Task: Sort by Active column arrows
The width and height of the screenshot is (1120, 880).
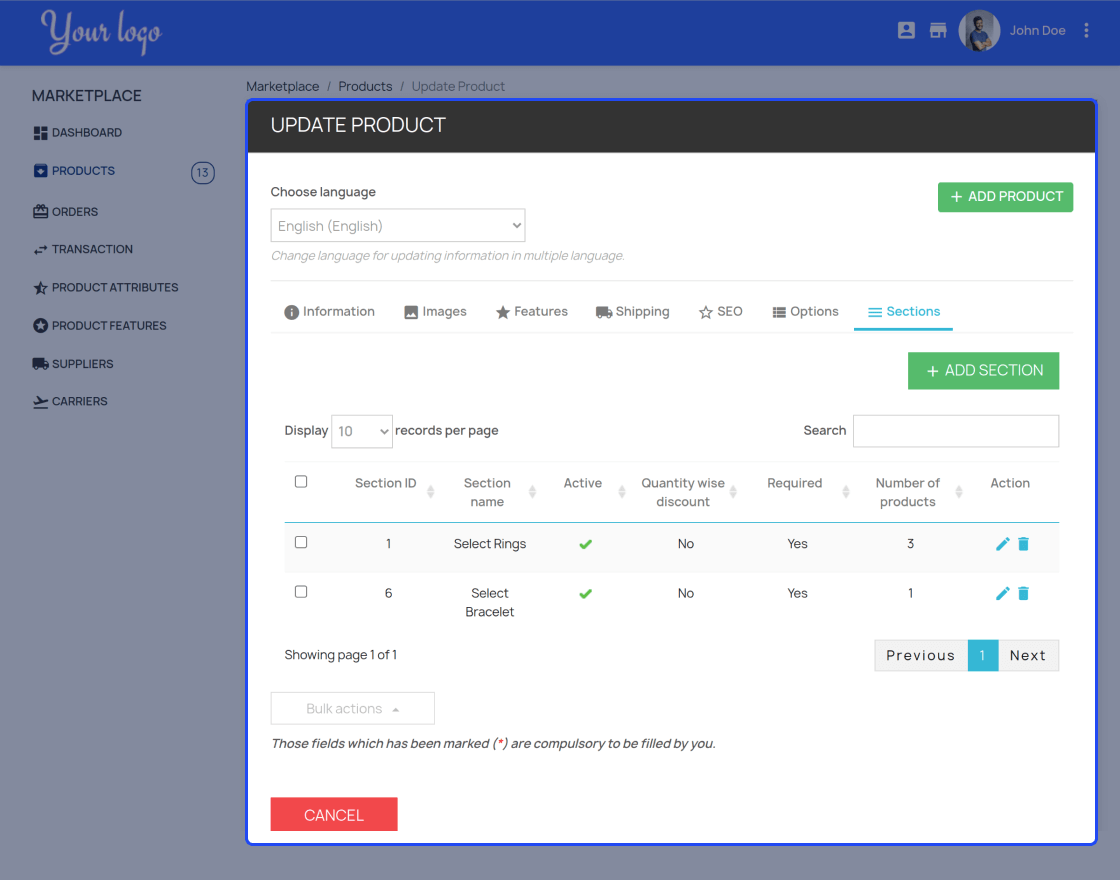Action: pyautogui.click(x=621, y=491)
